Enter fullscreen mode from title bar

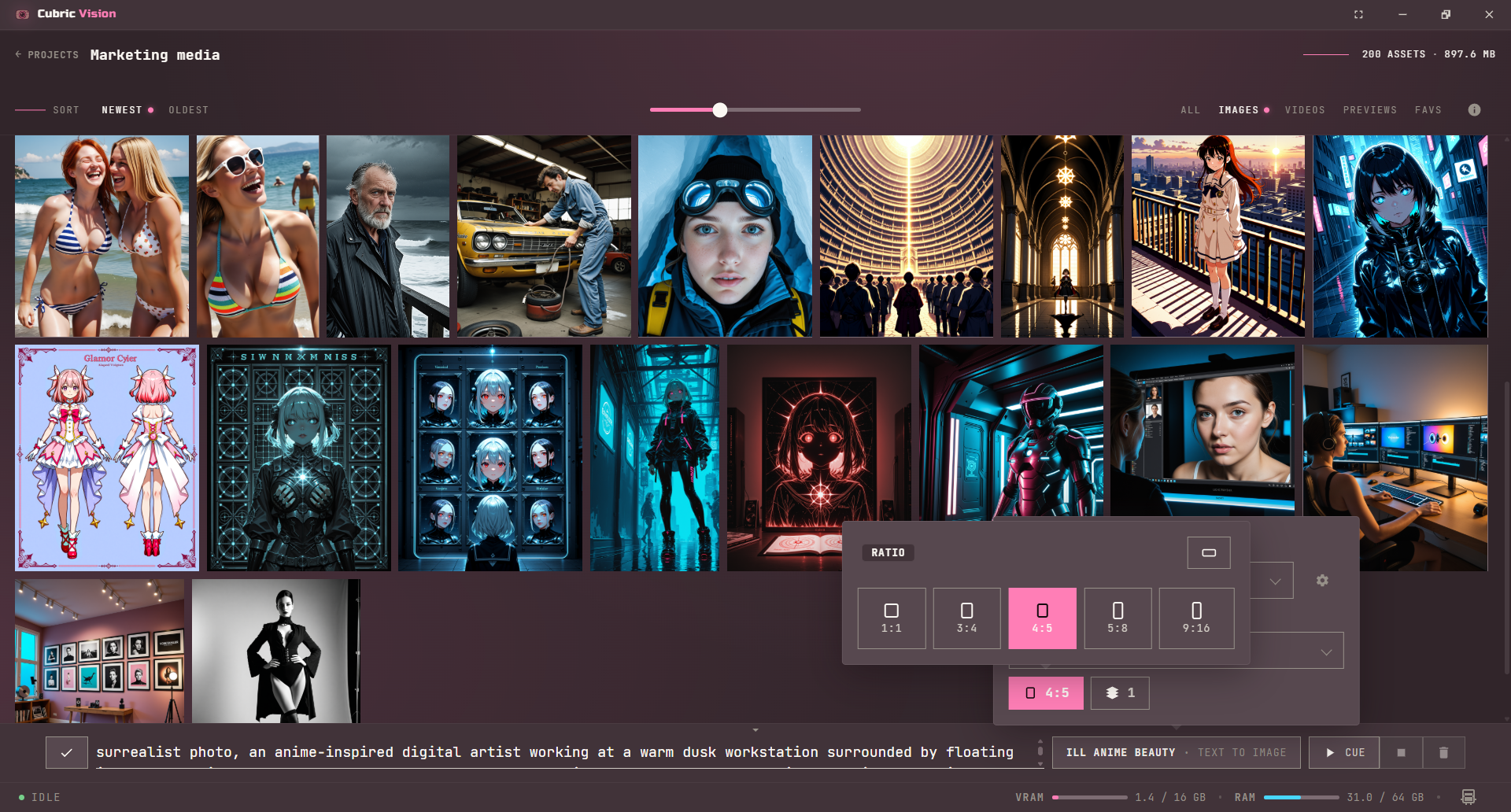1358,14
